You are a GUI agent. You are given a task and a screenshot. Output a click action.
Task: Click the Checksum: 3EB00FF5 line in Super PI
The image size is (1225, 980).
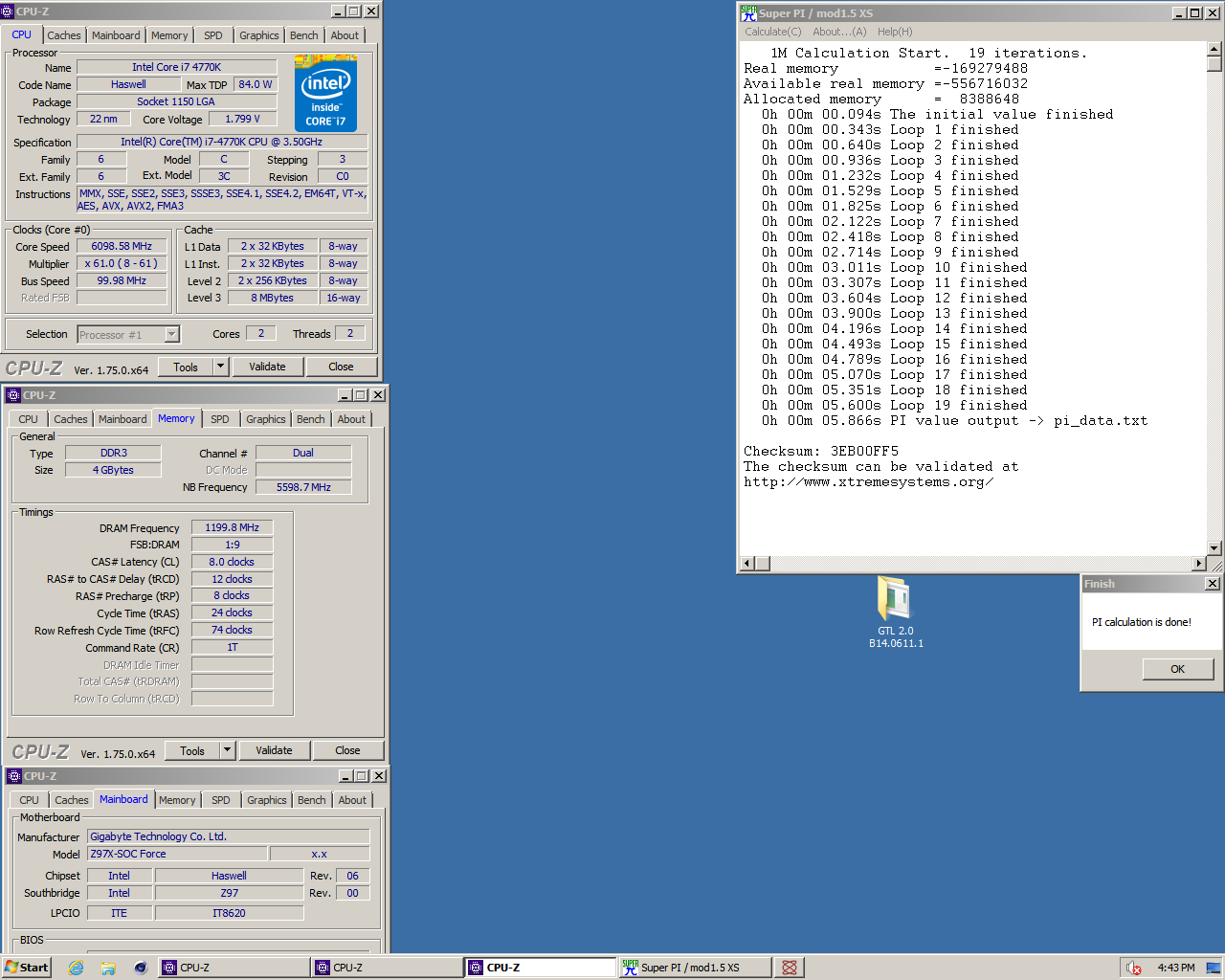(821, 451)
